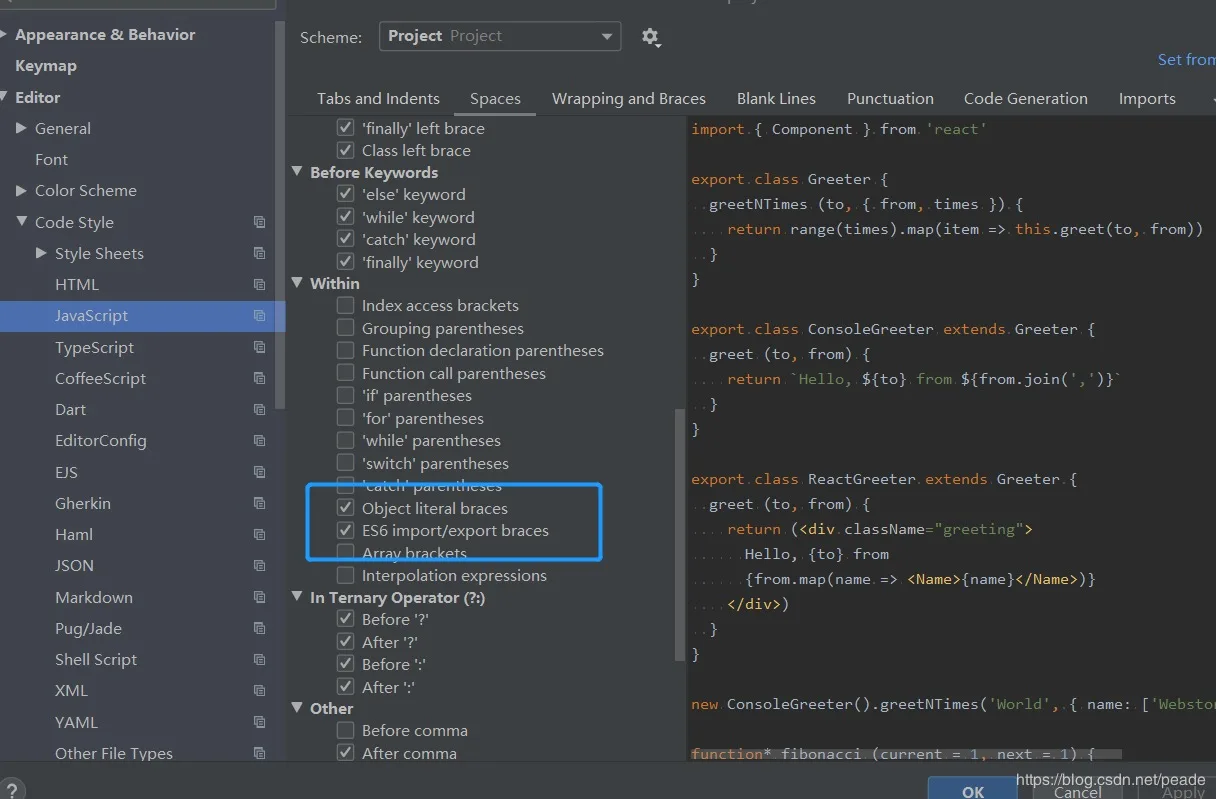Expand the Color Scheme tree node
Screen dimensions: 1216x799
click(22, 190)
